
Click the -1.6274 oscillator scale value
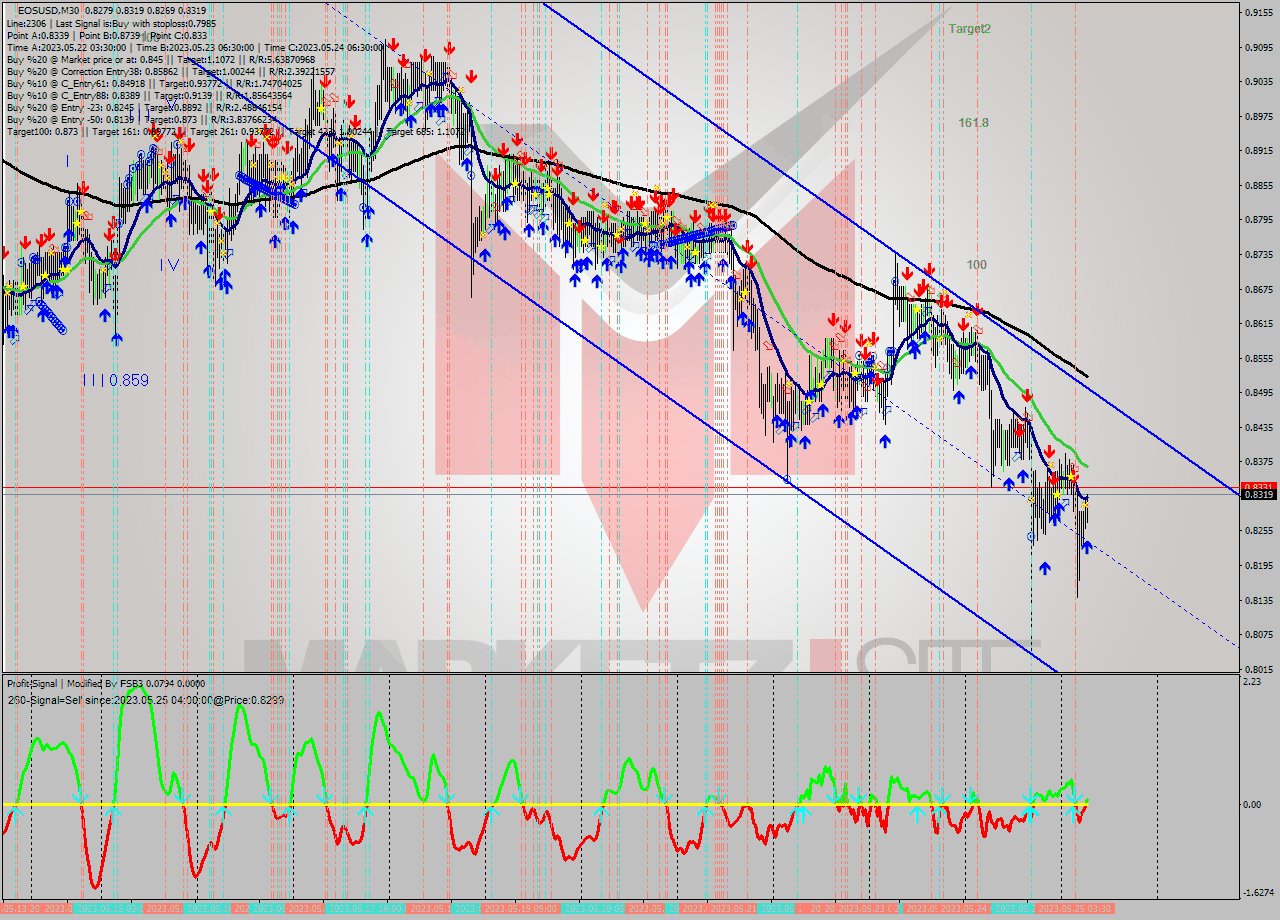pyautogui.click(x=1258, y=892)
